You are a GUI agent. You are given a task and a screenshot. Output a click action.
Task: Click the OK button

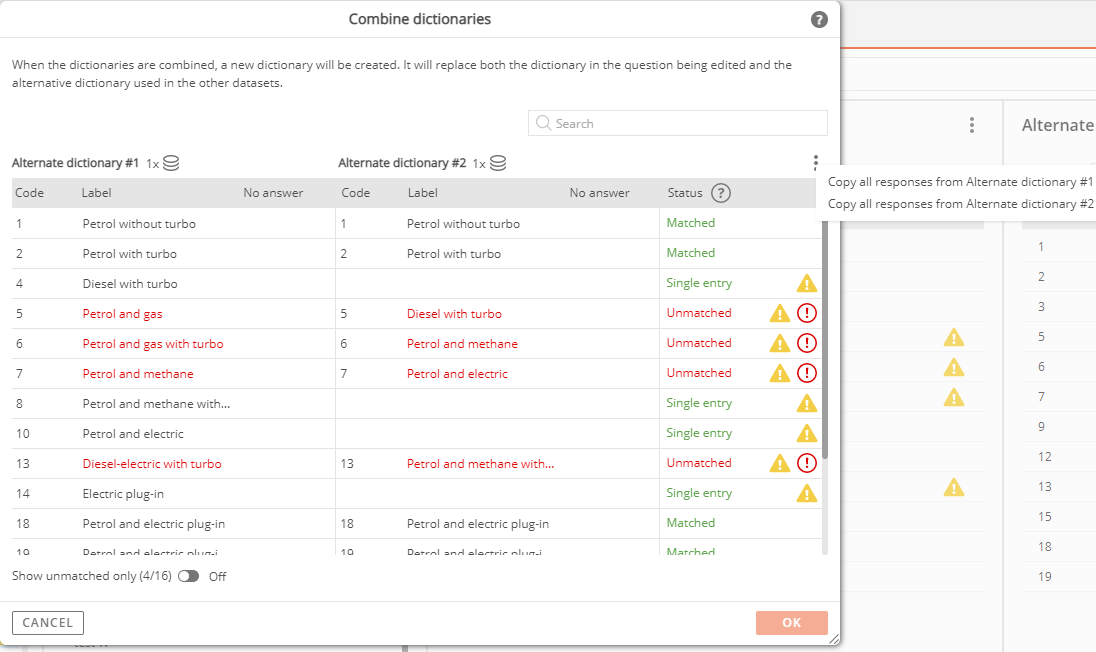tap(792, 623)
